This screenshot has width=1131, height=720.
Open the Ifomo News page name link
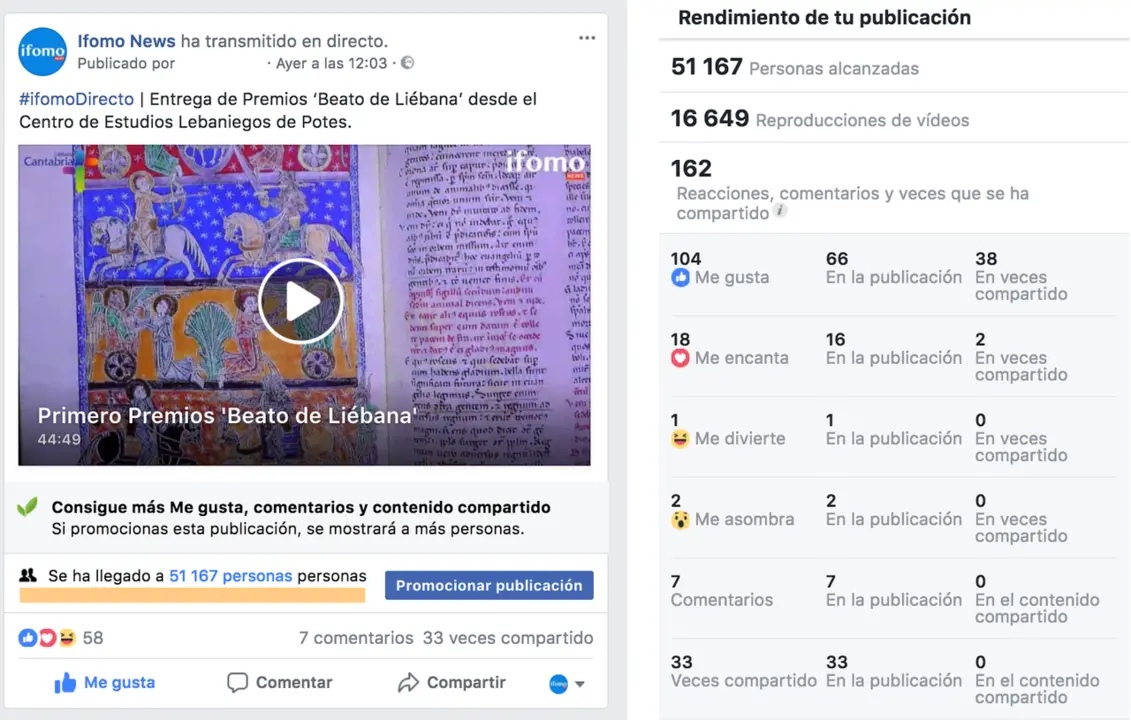pos(126,41)
